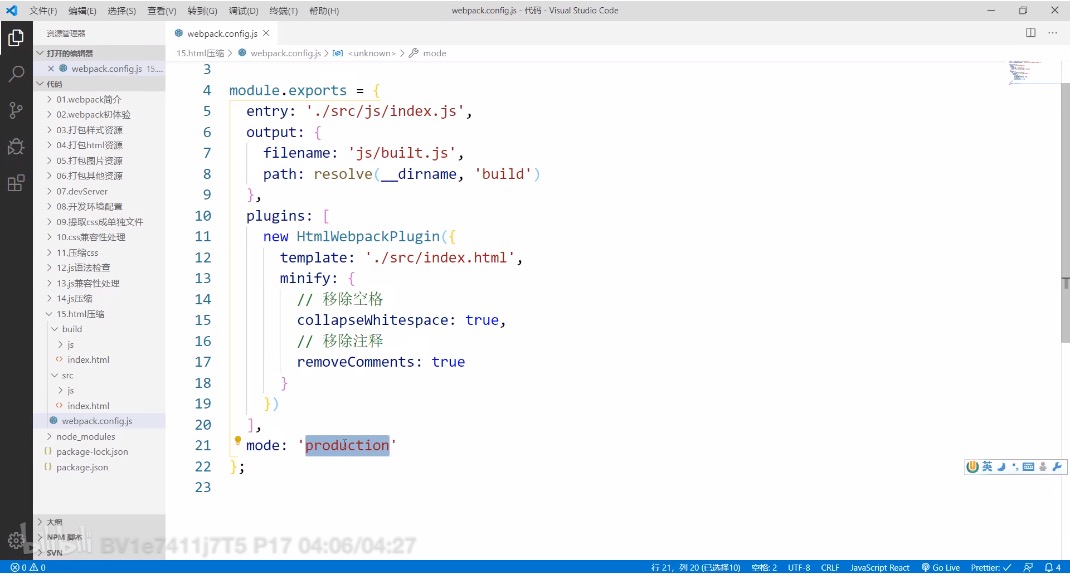Click the IME moon icon
Screen dimensions: 1070x574
[x=1001, y=467]
